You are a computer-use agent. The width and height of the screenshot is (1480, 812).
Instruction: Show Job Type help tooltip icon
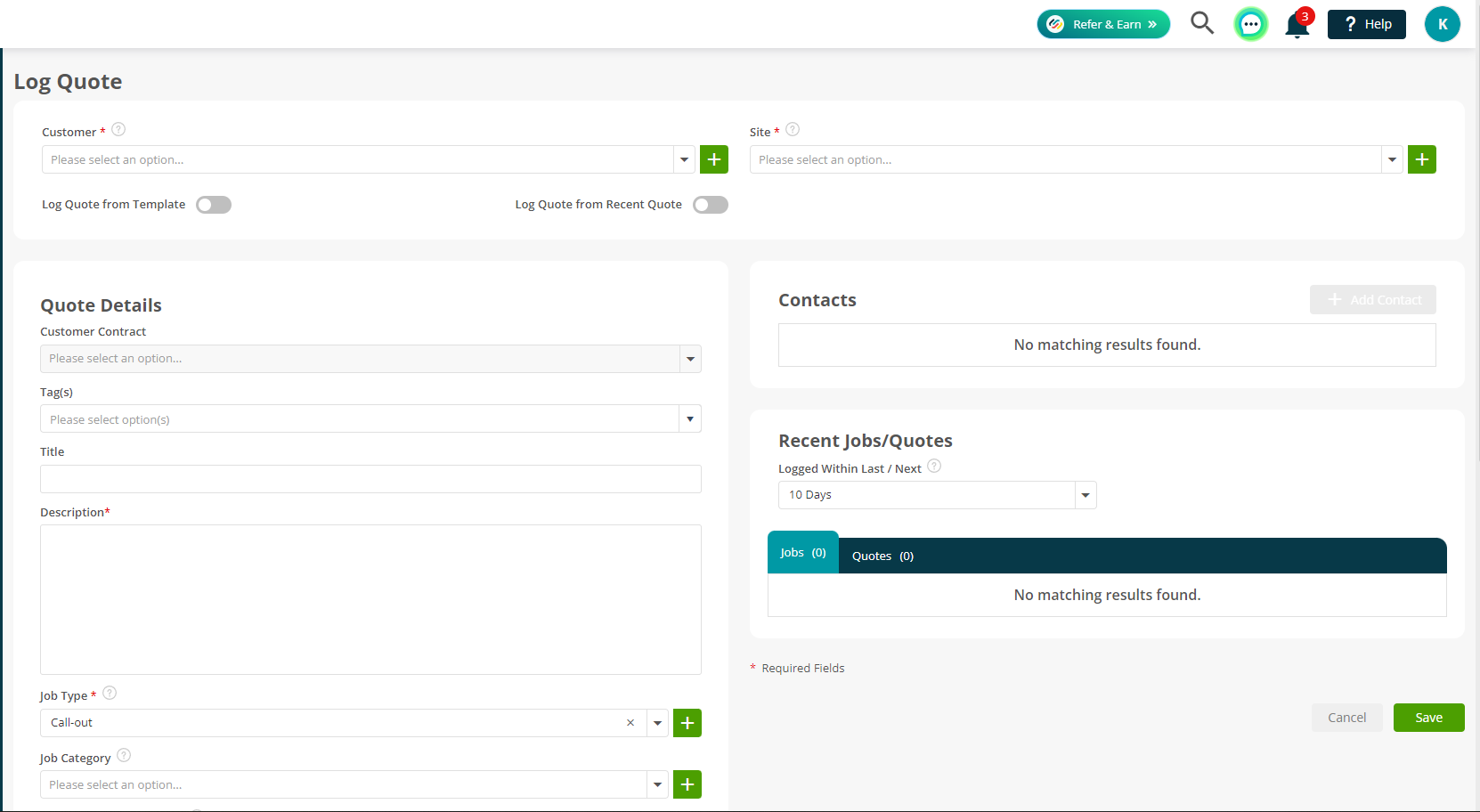pyautogui.click(x=110, y=694)
